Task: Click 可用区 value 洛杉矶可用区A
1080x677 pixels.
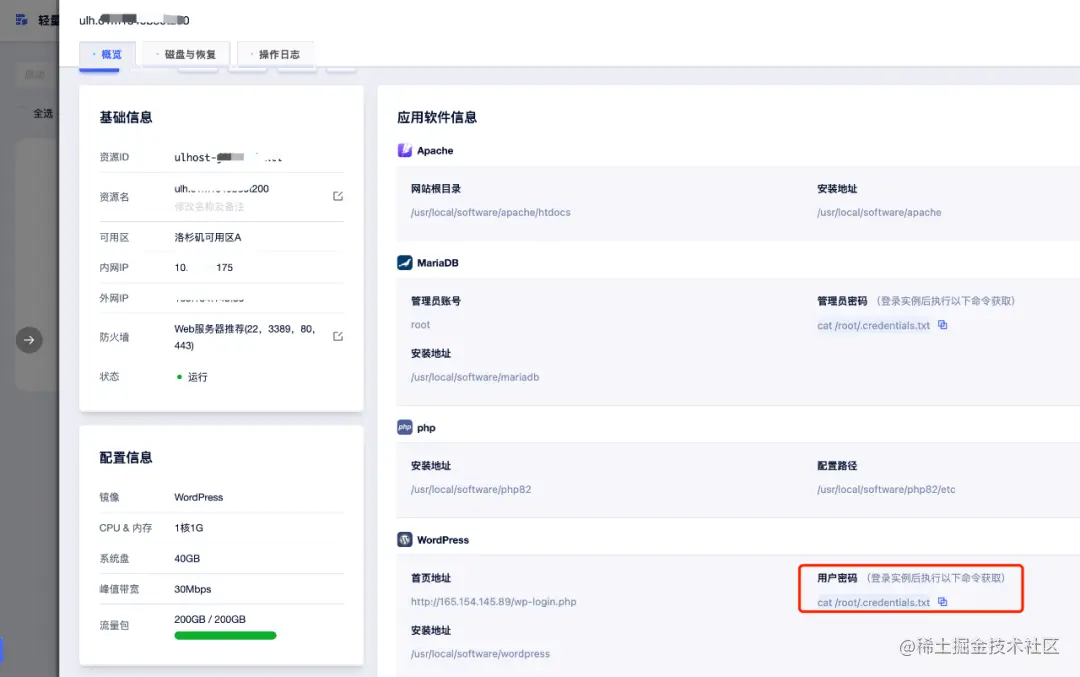Action: click(x=207, y=237)
